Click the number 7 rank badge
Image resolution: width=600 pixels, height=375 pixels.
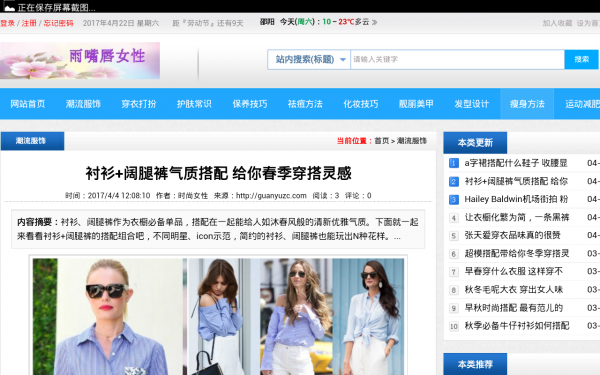[453, 272]
